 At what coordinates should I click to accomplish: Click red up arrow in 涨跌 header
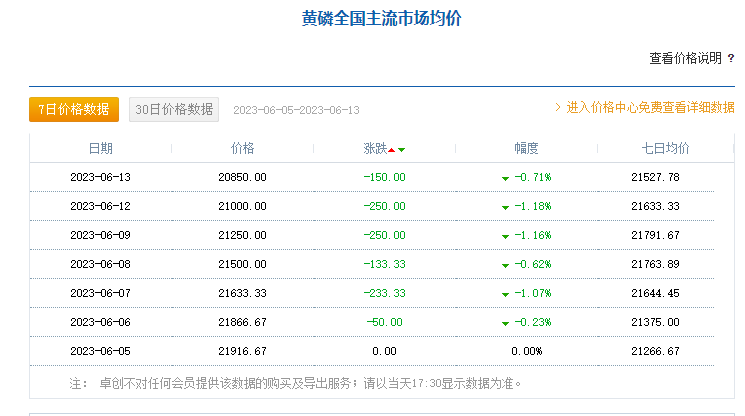pyautogui.click(x=392, y=150)
